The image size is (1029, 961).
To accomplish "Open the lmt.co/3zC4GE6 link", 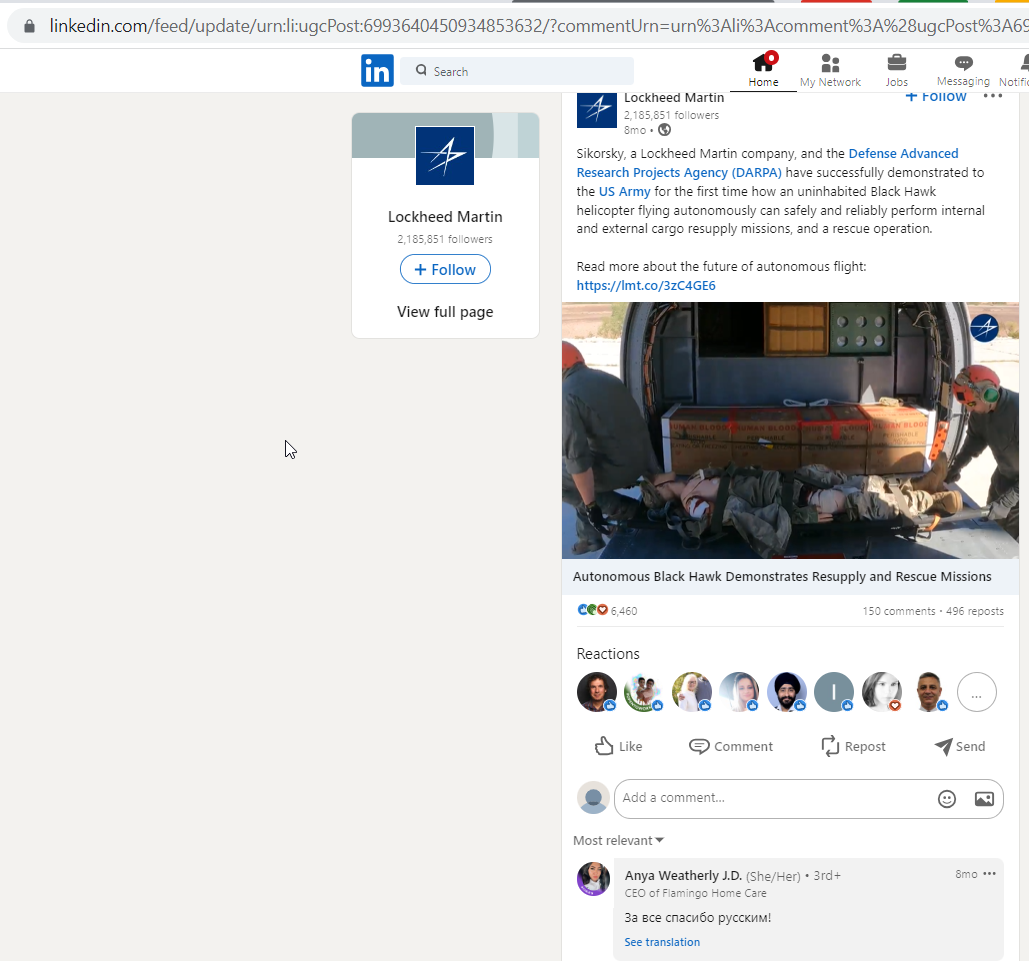I will 646,286.
